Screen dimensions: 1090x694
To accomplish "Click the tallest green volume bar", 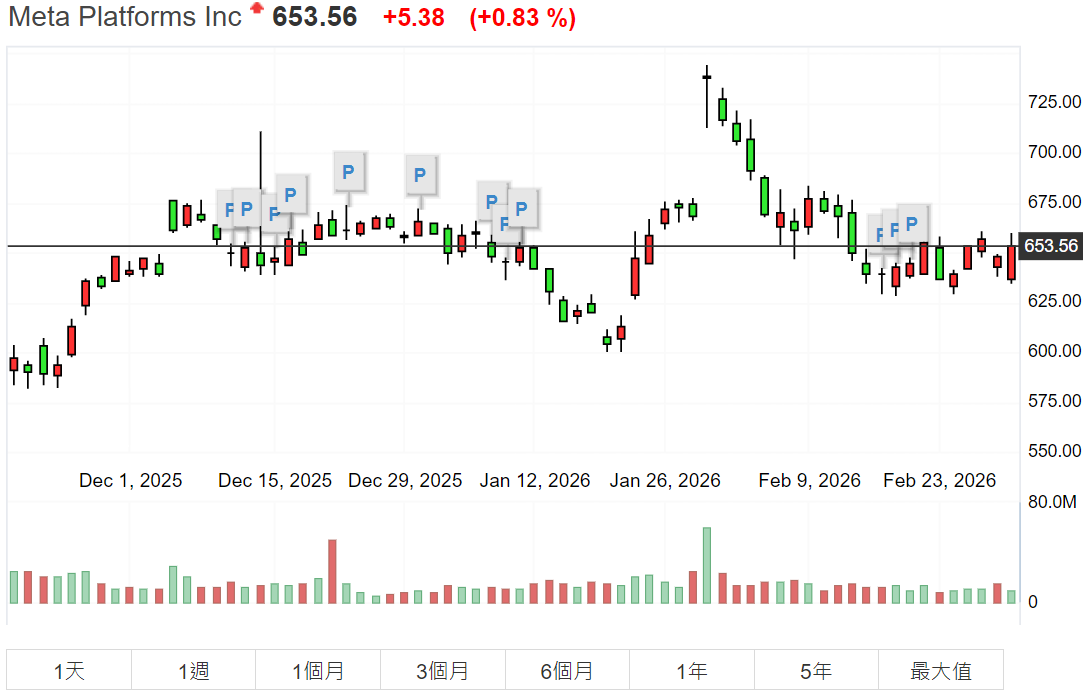I will click(x=706, y=566).
